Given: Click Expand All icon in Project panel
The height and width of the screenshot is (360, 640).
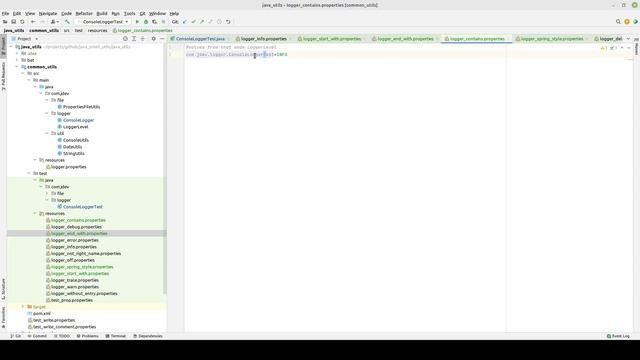Looking at the screenshot, I should pyautogui.click(x=134, y=39).
